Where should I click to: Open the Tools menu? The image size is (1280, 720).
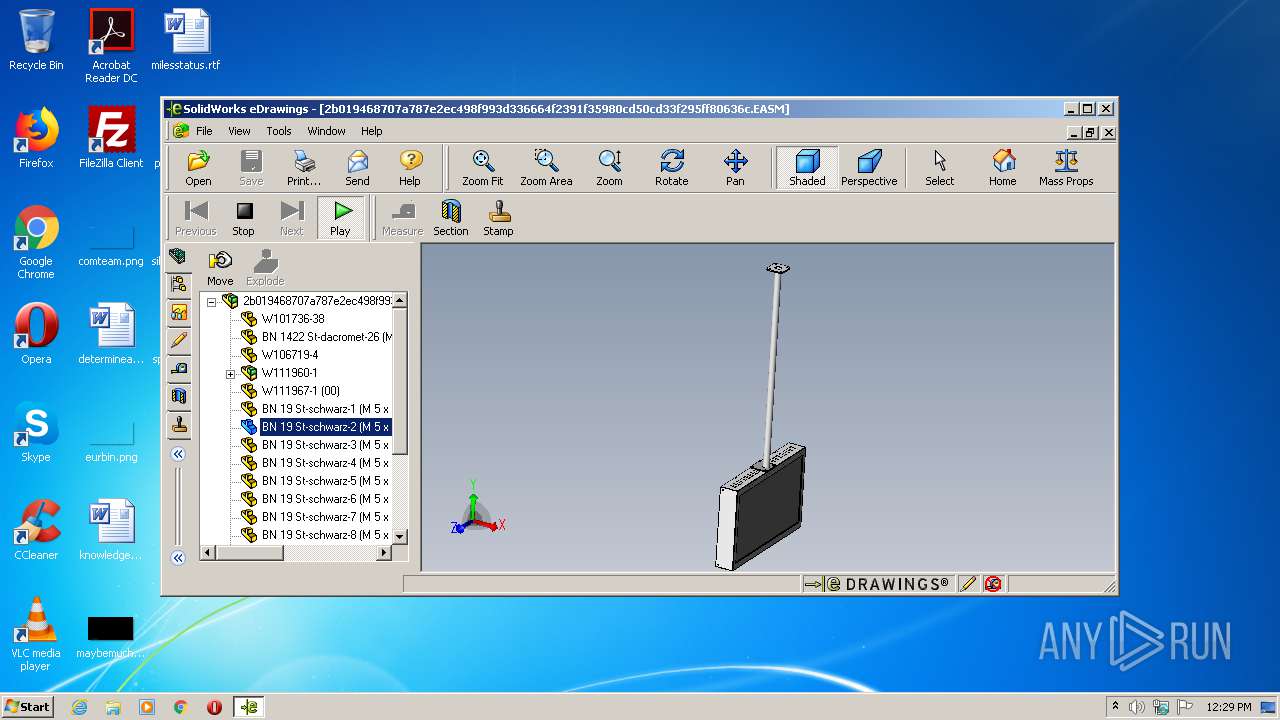(x=279, y=131)
